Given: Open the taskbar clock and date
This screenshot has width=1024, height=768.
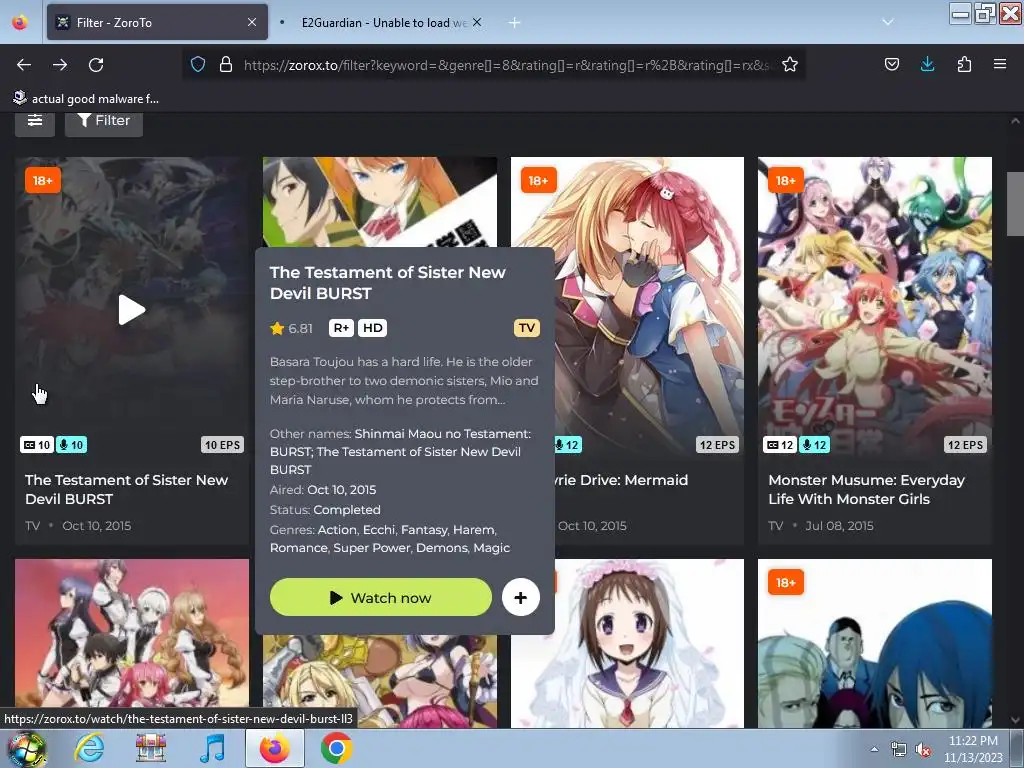Looking at the screenshot, I should click(973, 749).
